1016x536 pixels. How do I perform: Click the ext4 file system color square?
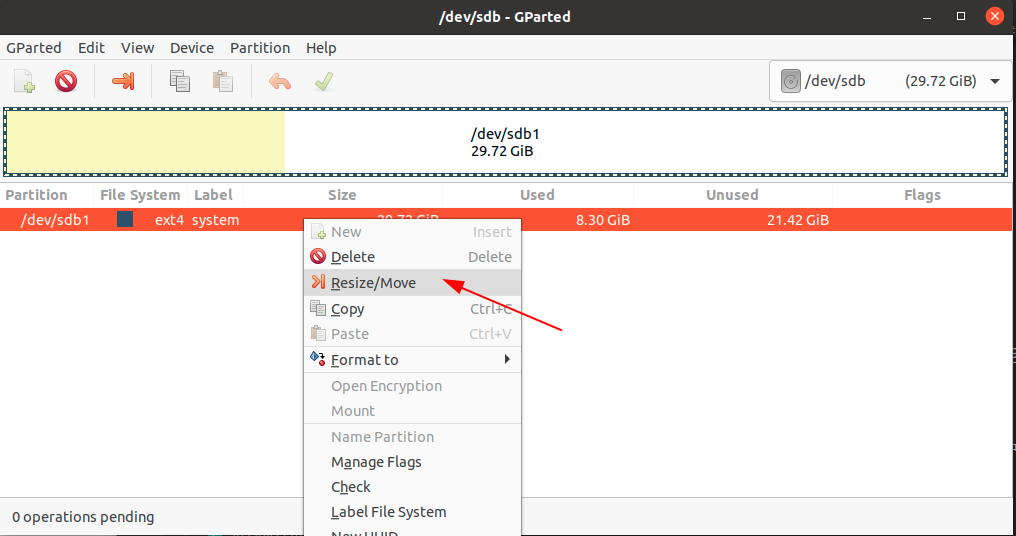point(125,219)
